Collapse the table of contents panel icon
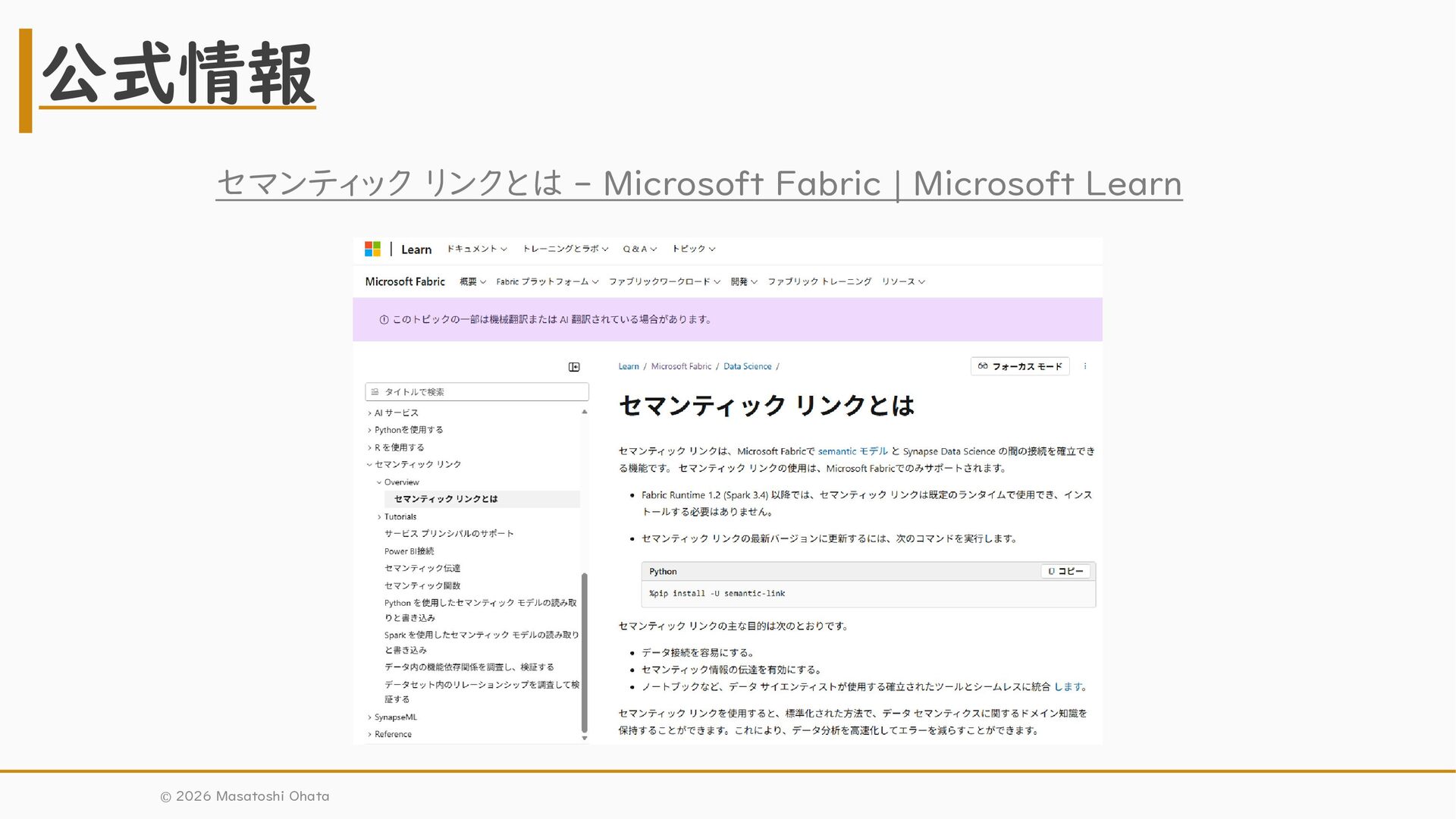 pyautogui.click(x=574, y=367)
